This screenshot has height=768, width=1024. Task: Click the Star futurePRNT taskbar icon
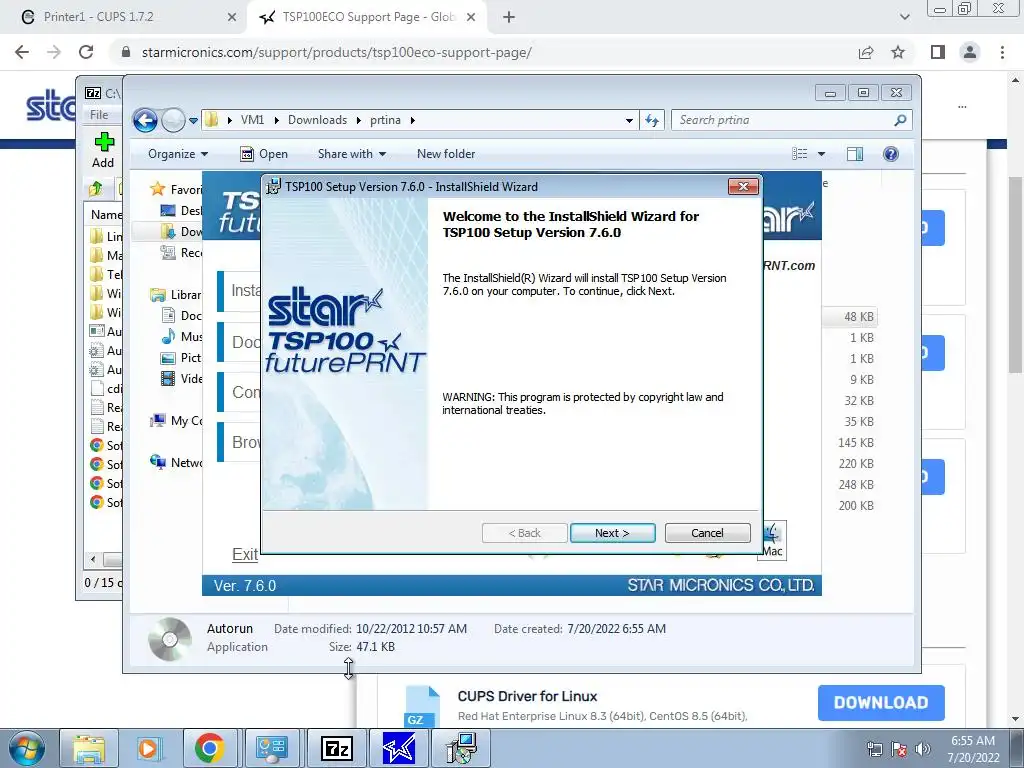click(398, 748)
